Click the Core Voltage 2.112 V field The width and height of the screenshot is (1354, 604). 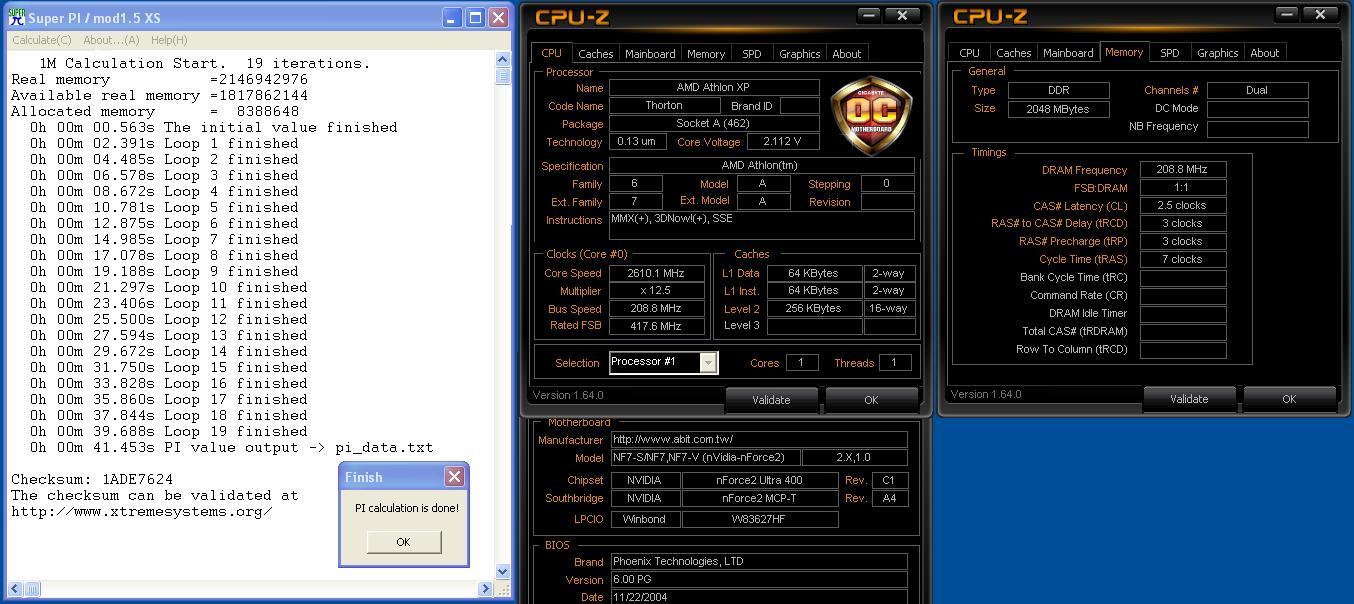[781, 142]
